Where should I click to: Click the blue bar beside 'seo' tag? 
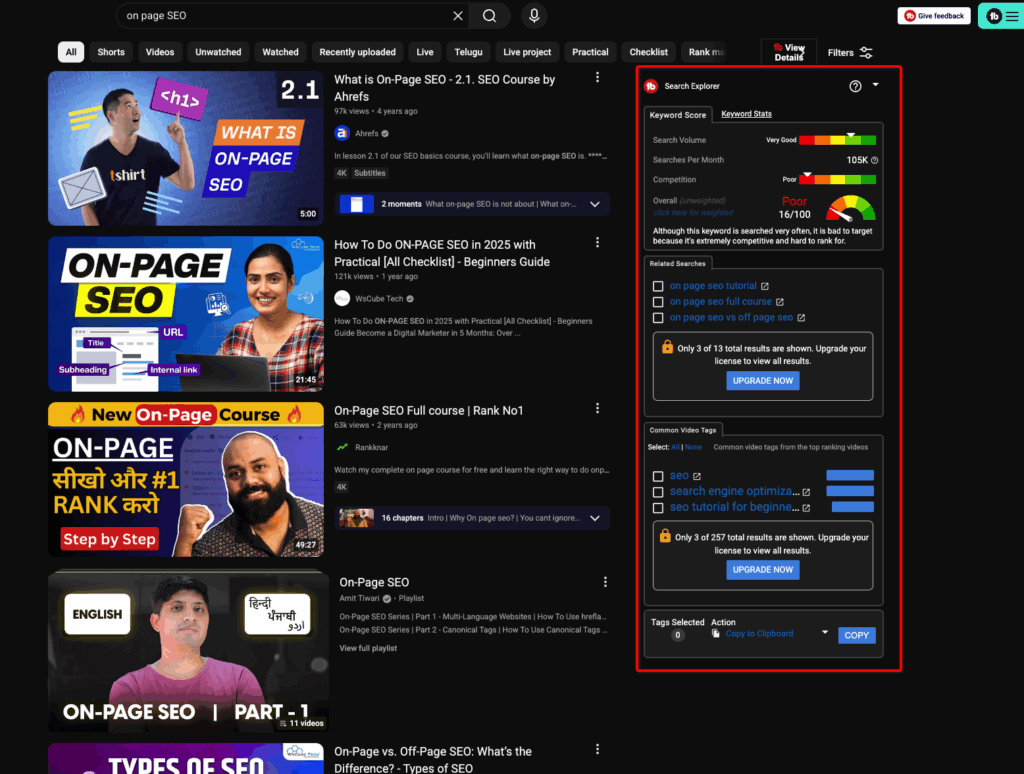click(x=850, y=476)
